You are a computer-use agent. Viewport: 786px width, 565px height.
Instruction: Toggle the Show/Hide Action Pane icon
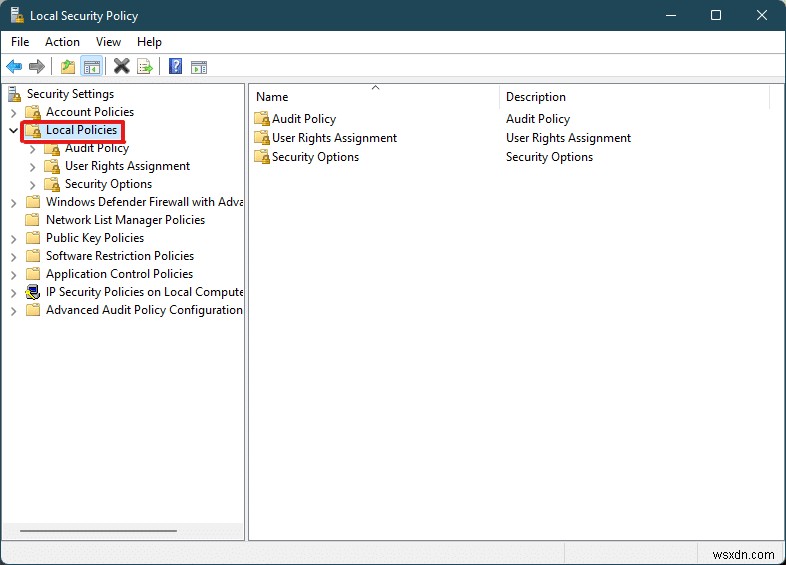199,67
